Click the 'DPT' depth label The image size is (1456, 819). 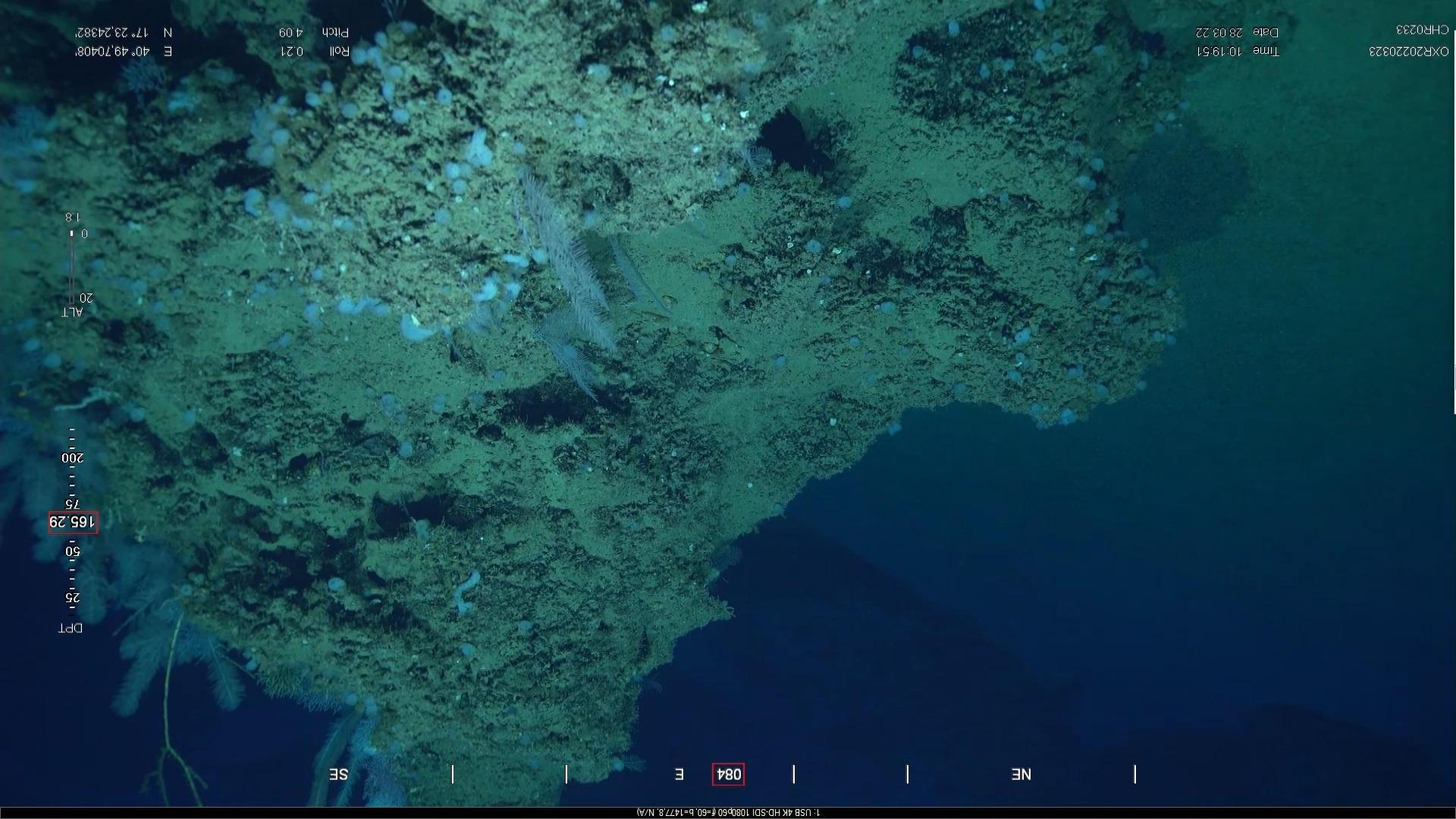click(x=71, y=628)
